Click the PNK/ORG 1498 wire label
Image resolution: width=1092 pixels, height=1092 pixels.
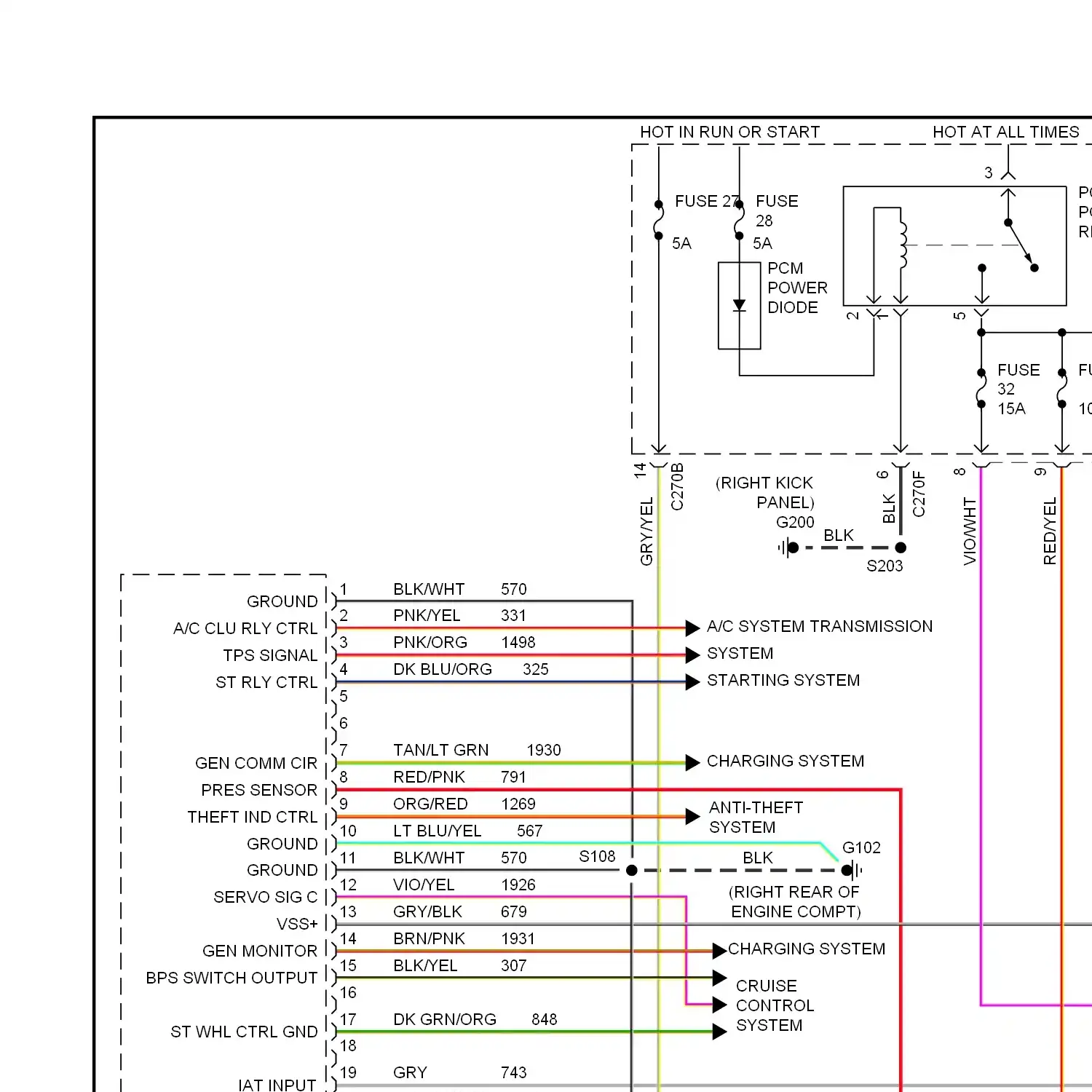[464, 642]
